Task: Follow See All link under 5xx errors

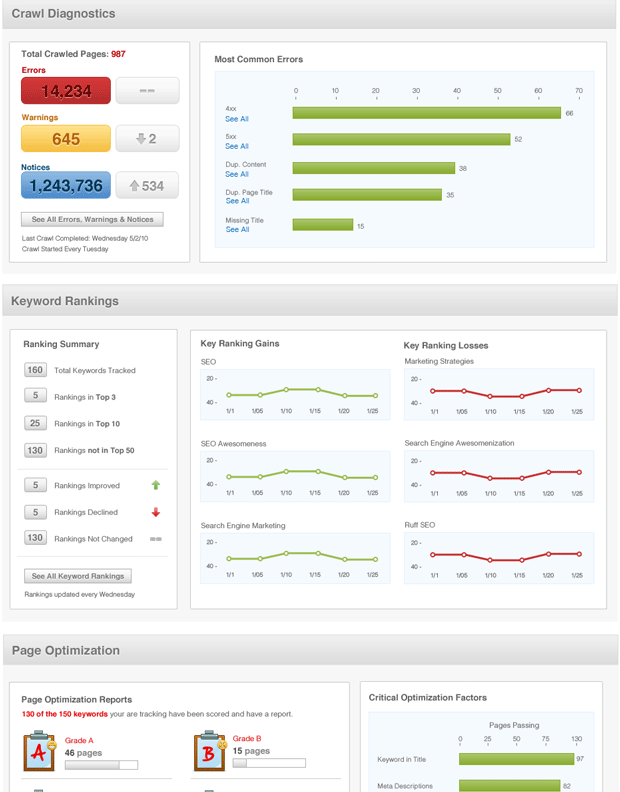Action: (x=237, y=146)
